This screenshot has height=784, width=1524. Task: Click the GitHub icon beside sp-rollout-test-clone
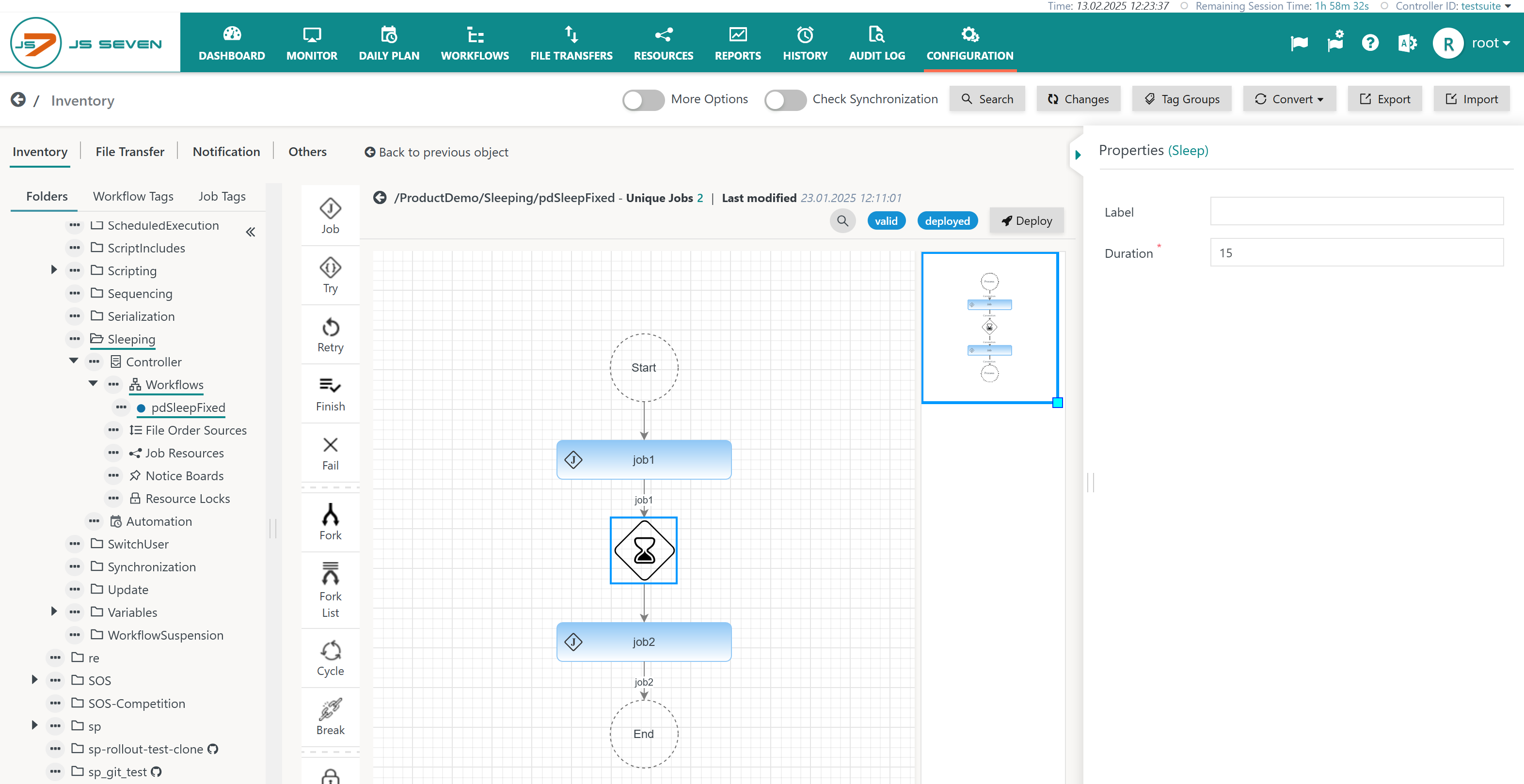pyautogui.click(x=213, y=749)
